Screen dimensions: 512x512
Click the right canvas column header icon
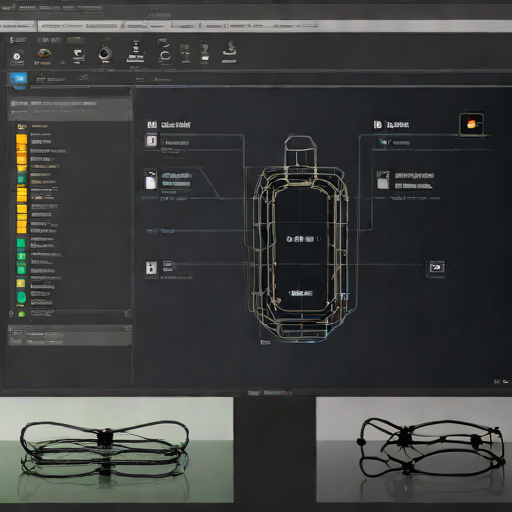click(x=377, y=125)
